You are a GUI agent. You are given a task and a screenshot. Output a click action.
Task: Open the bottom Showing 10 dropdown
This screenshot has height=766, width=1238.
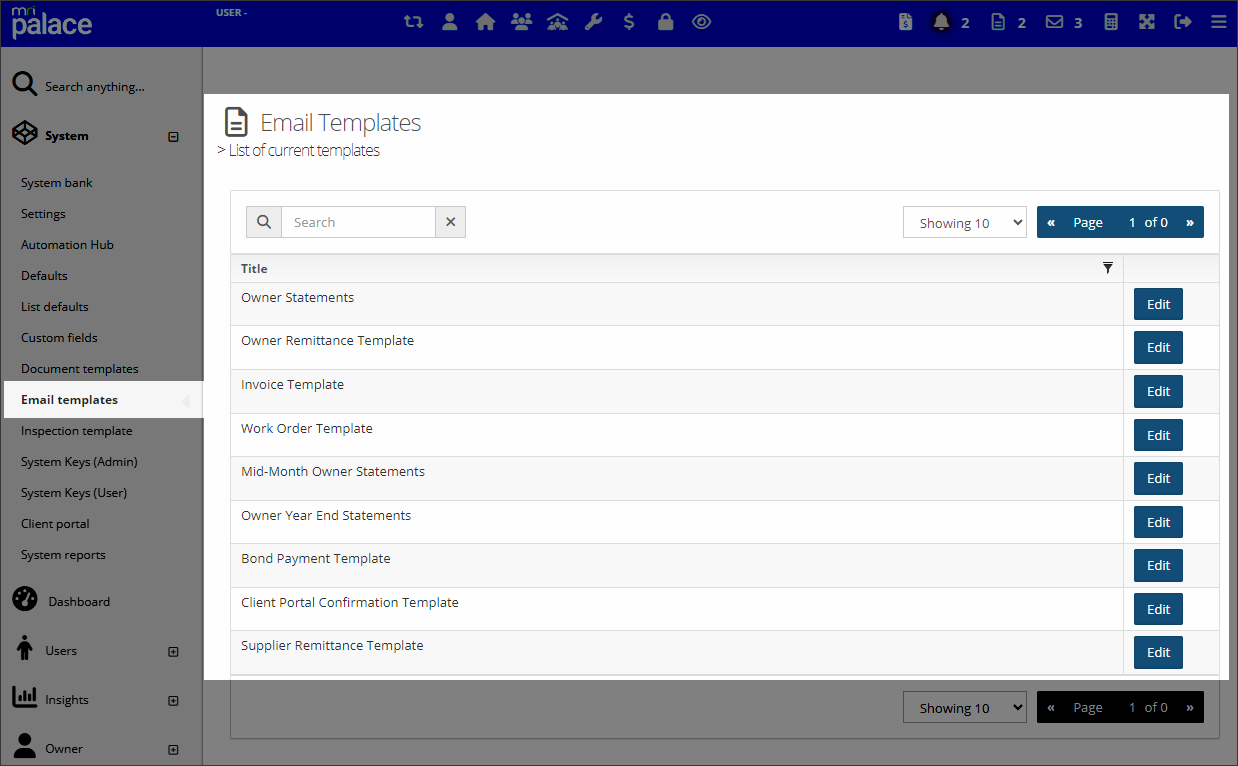[x=965, y=707]
